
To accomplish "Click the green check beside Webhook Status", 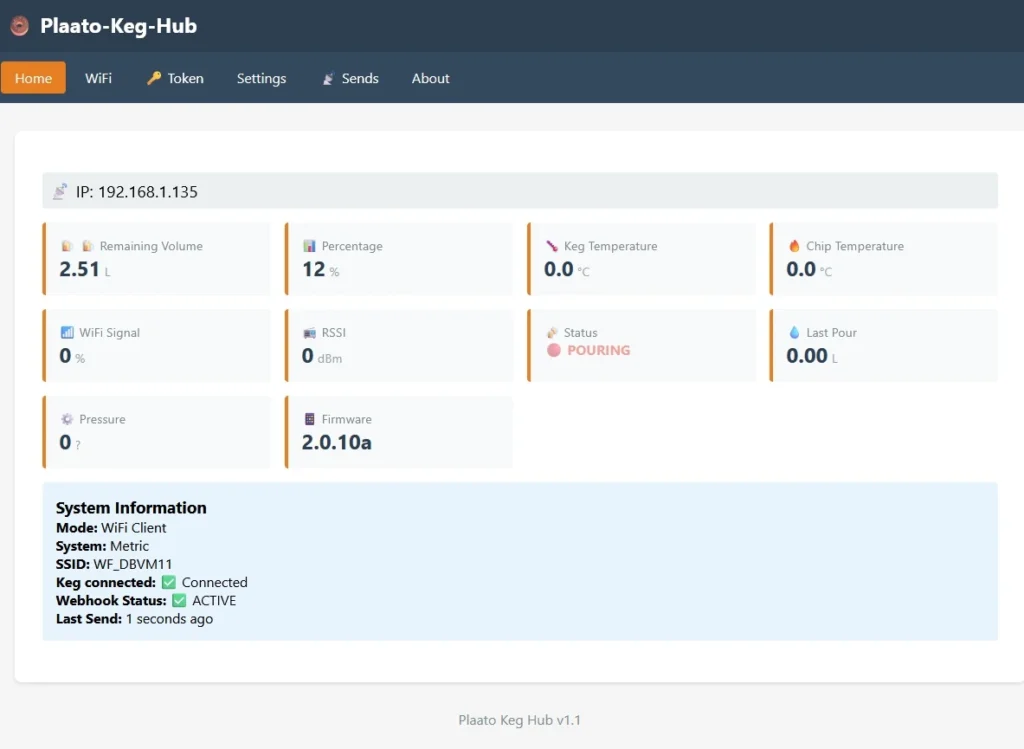I will click(x=179, y=601).
